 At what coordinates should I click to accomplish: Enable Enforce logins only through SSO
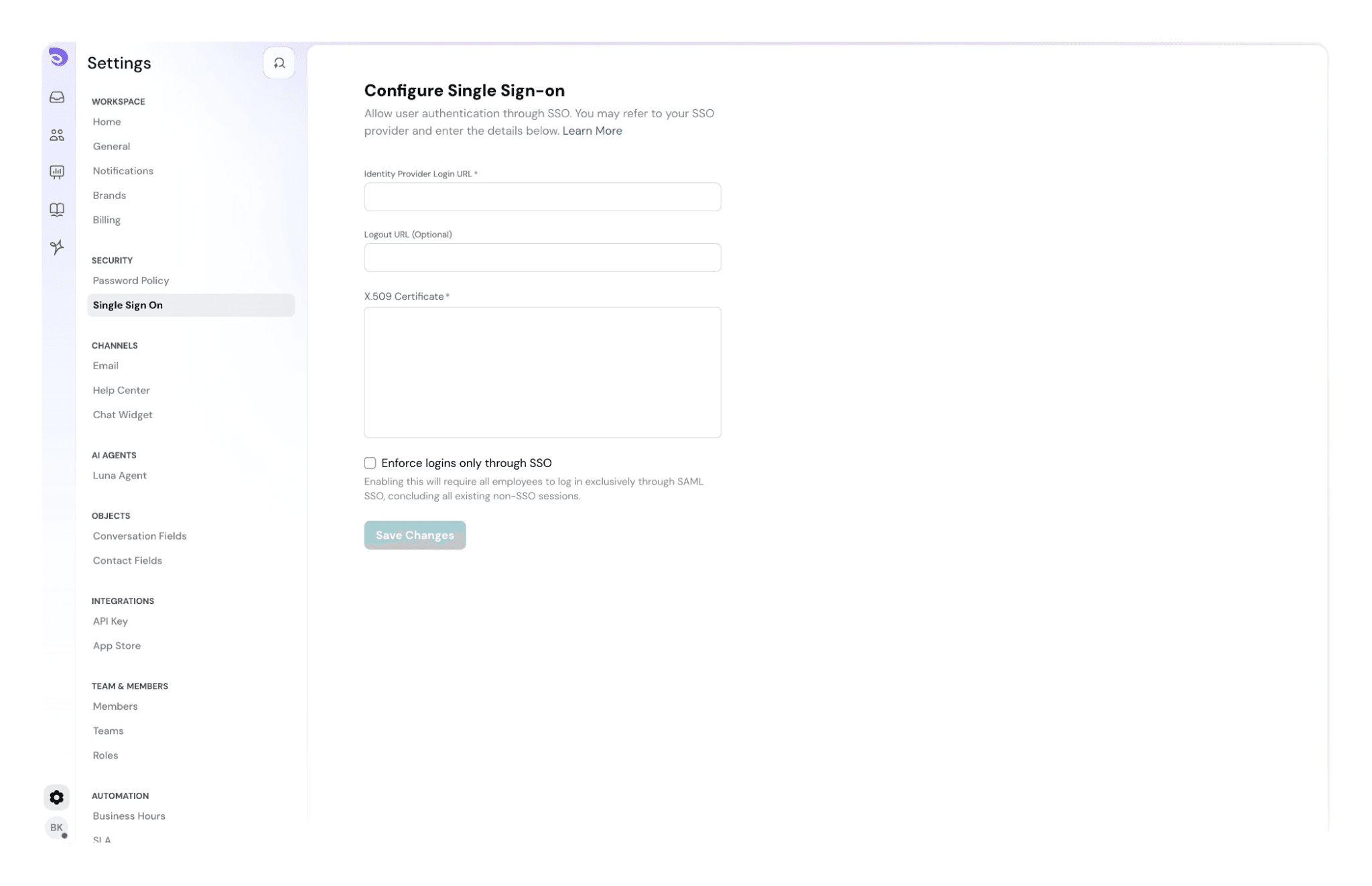370,463
